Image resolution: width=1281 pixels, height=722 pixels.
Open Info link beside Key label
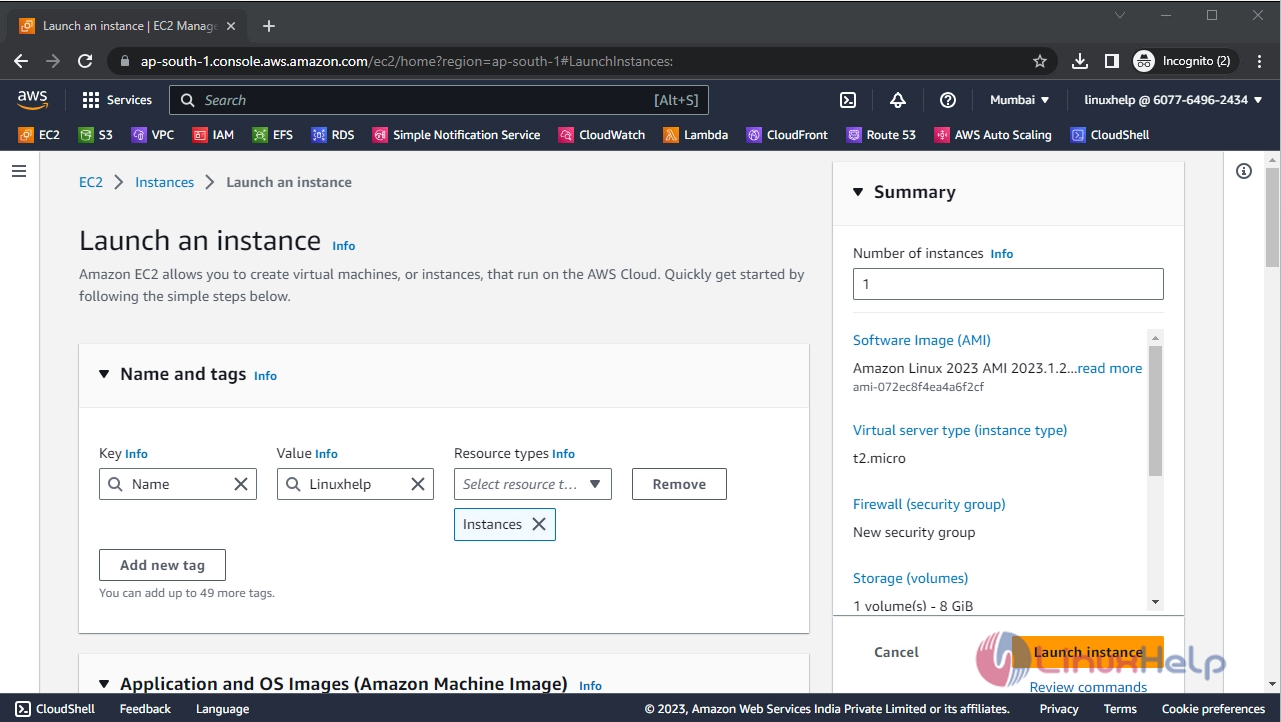click(137, 454)
